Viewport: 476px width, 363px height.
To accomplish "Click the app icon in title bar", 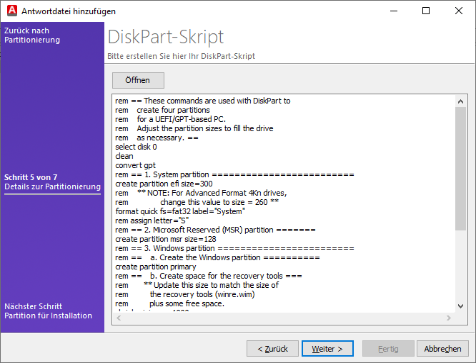I will click(x=12, y=11).
